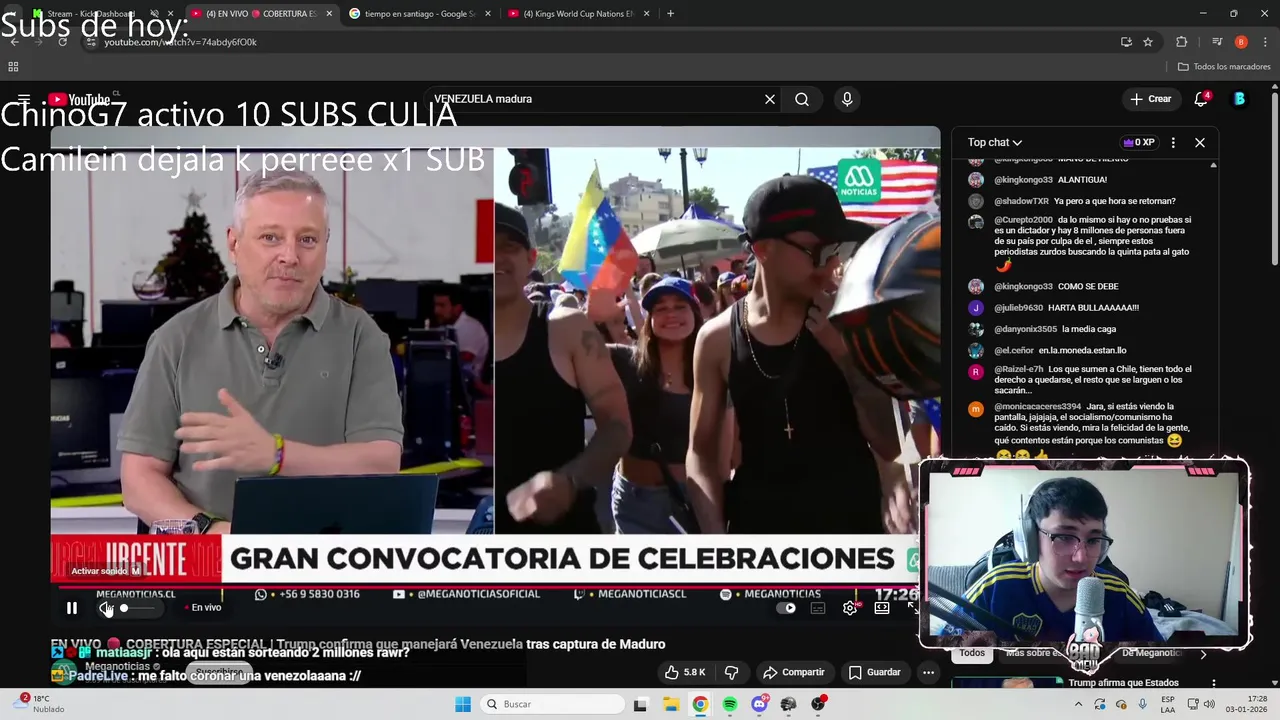Click the ESP LAA language indicator
This screenshot has height=720, width=1280.
click(1168, 704)
